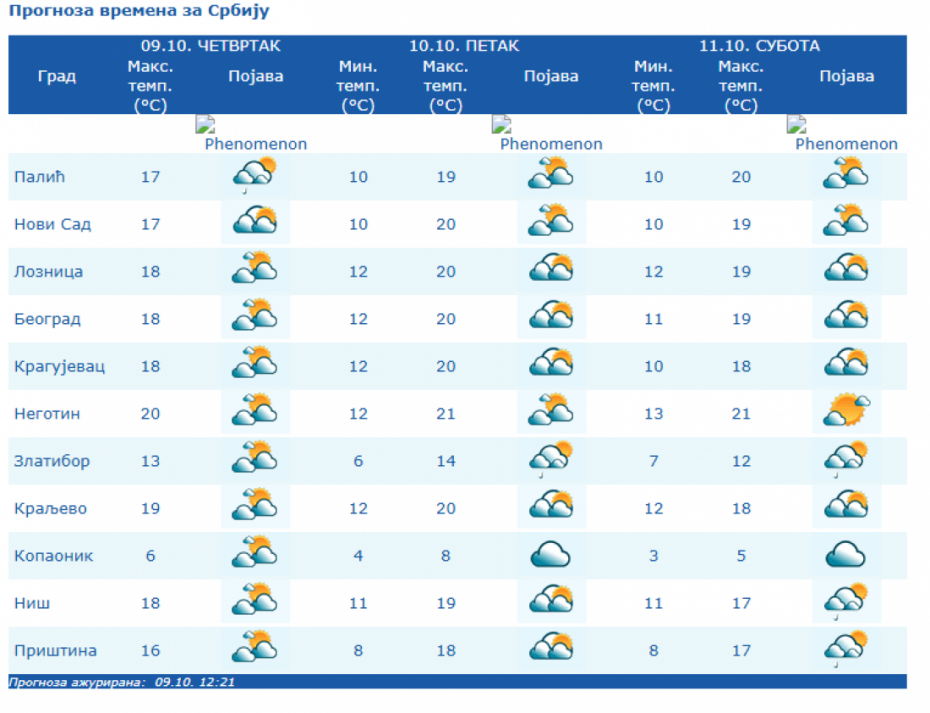Click the Крагујевац city name
930x713 pixels.
click(x=59, y=367)
